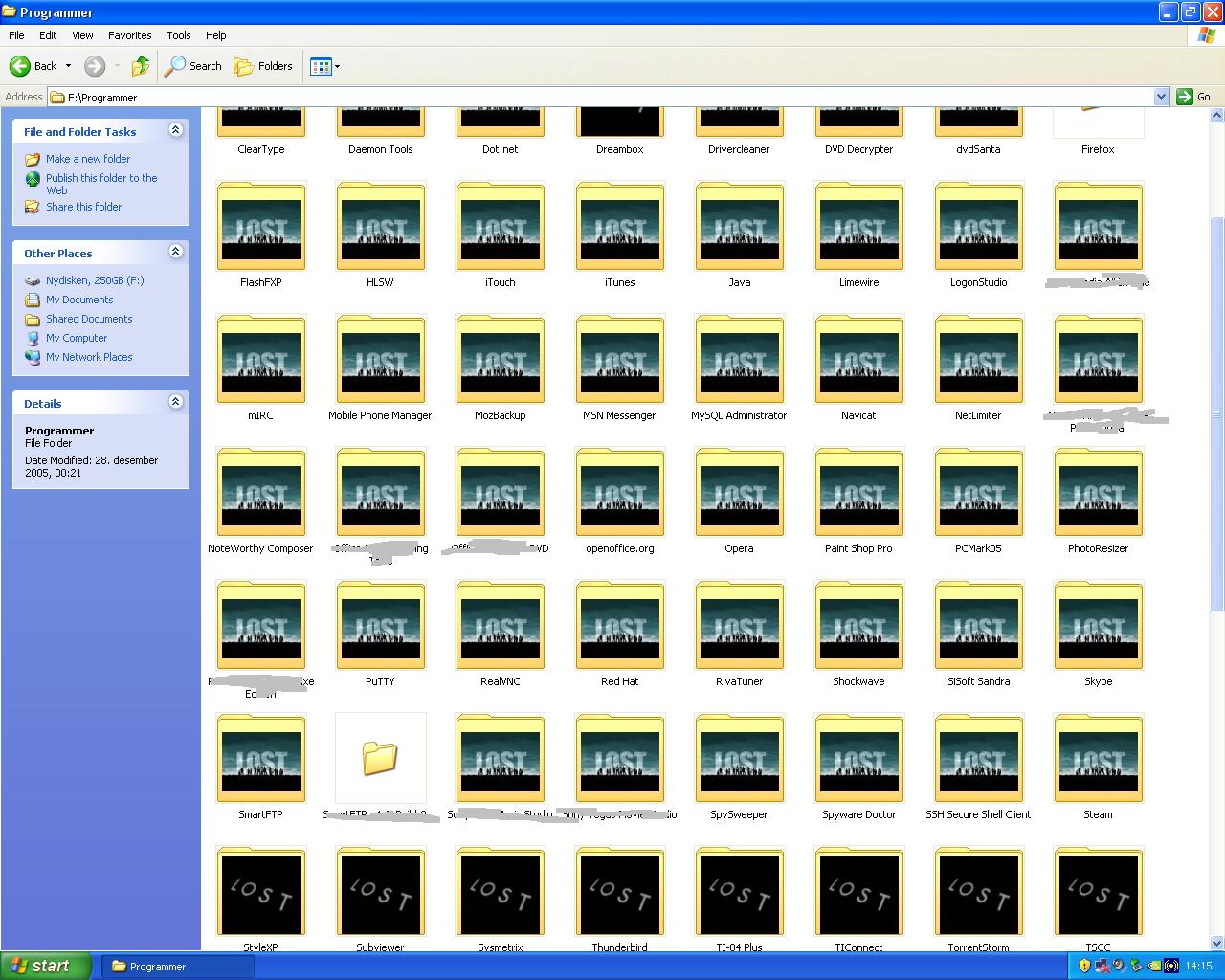Open the MozBackup folder

coord(500,359)
